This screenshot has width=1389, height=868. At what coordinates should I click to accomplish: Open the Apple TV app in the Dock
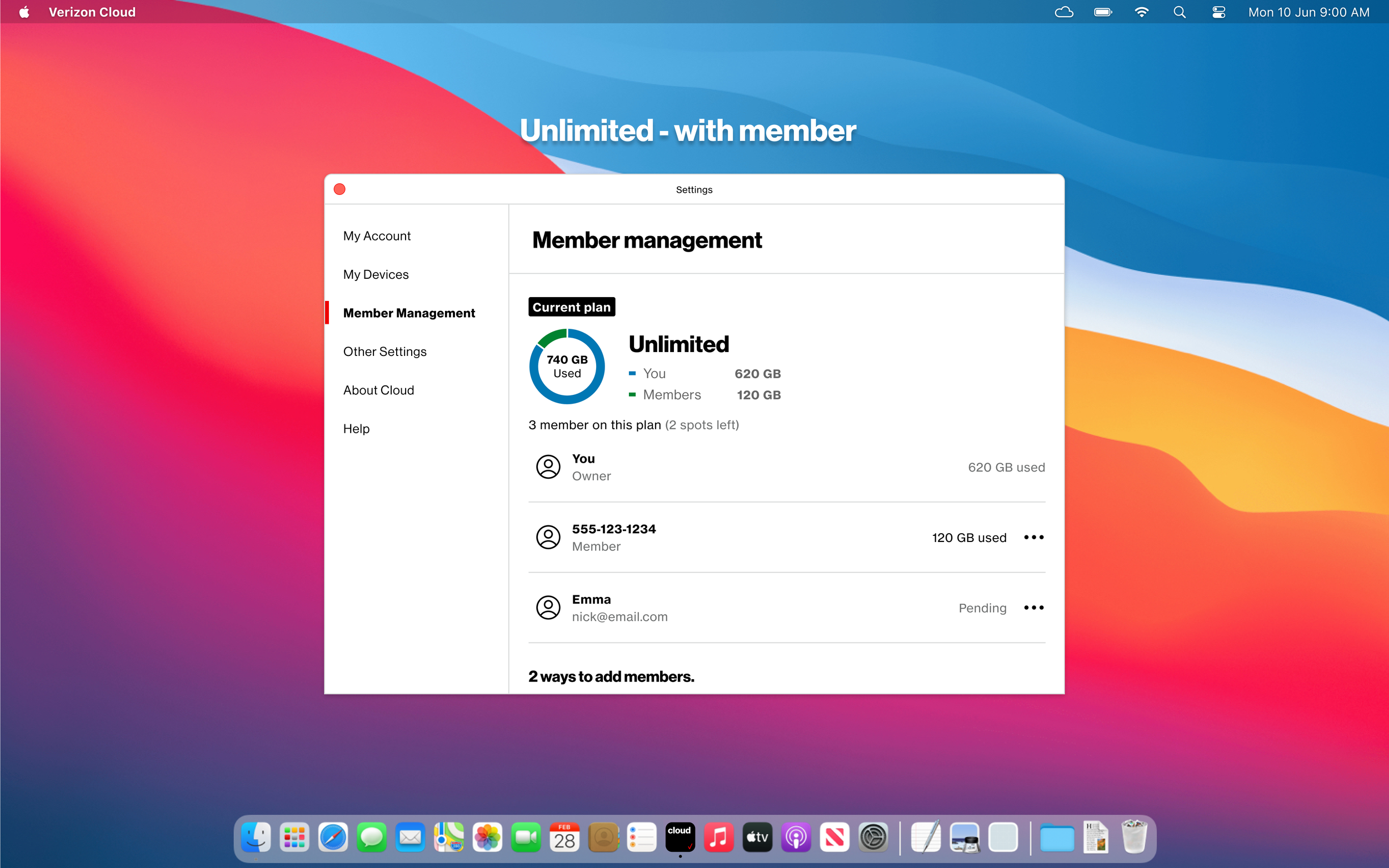click(757, 837)
